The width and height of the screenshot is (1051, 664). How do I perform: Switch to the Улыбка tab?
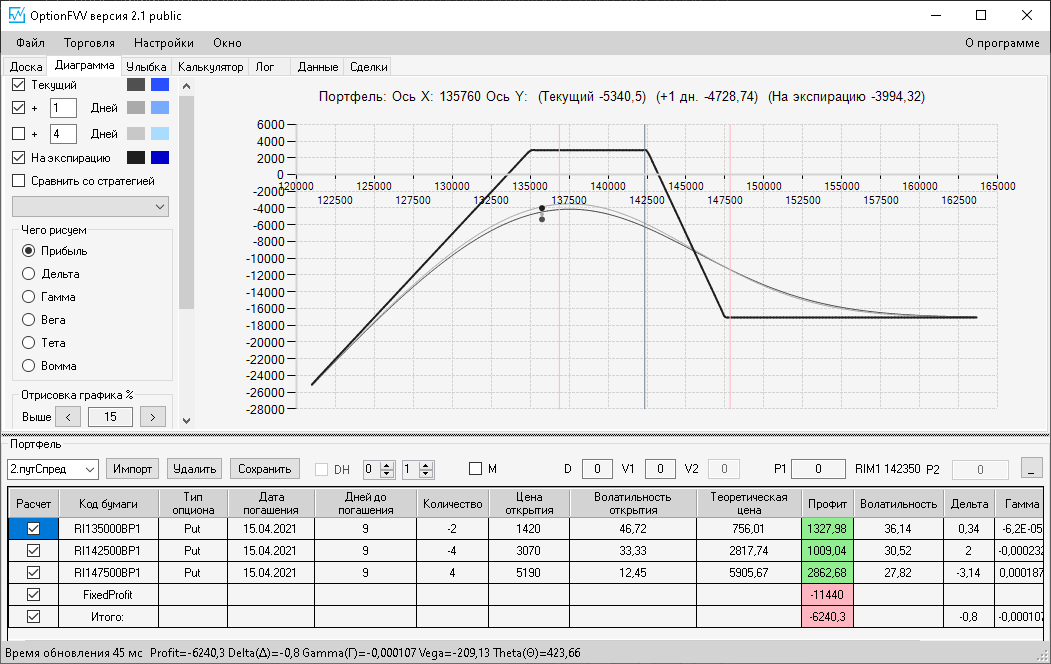[146, 66]
